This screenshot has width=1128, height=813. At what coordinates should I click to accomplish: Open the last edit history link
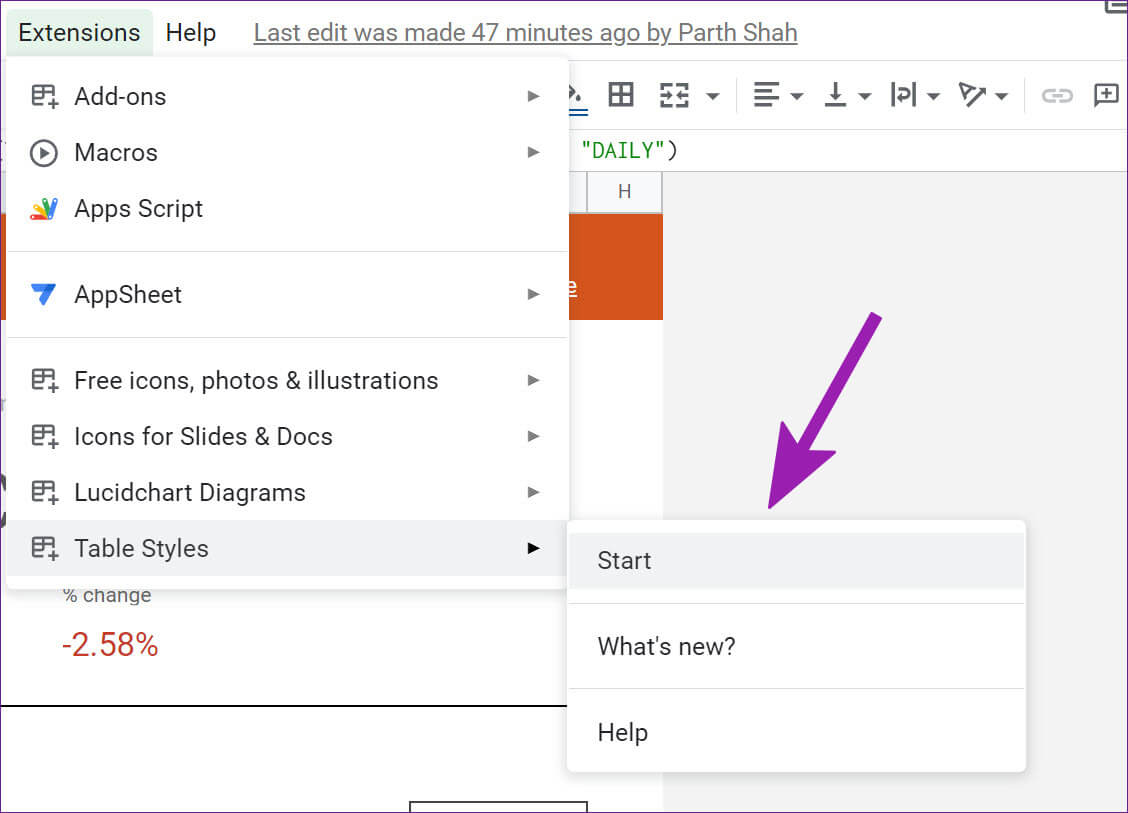525,32
